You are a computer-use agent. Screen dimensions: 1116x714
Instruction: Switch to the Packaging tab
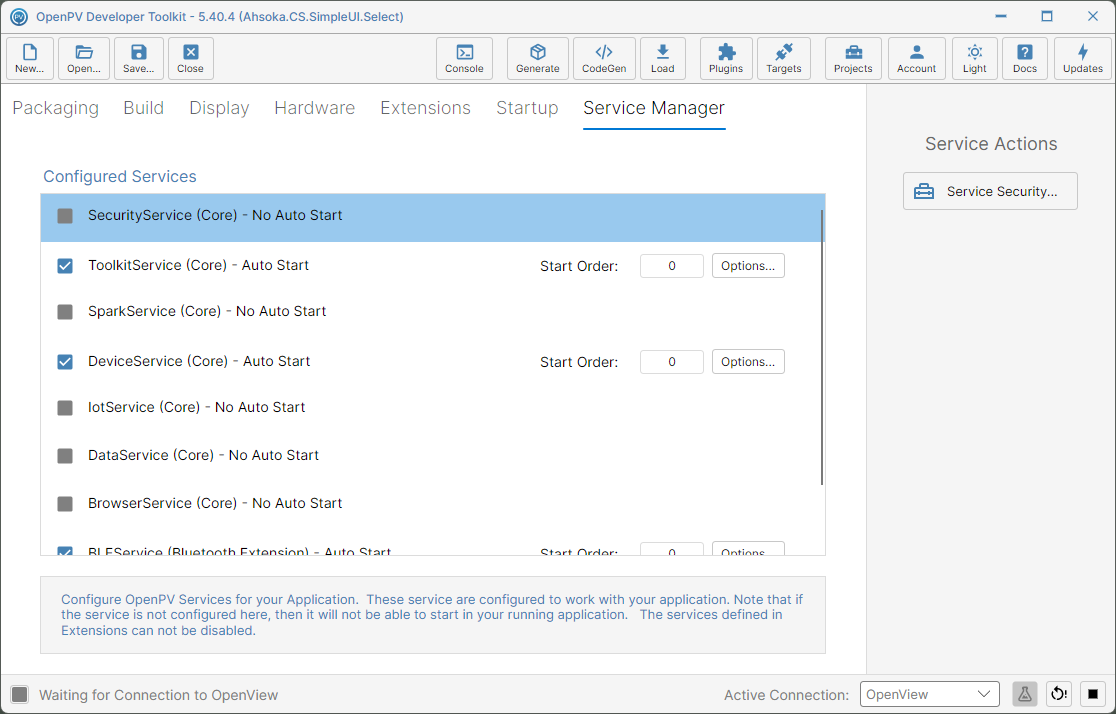56,108
